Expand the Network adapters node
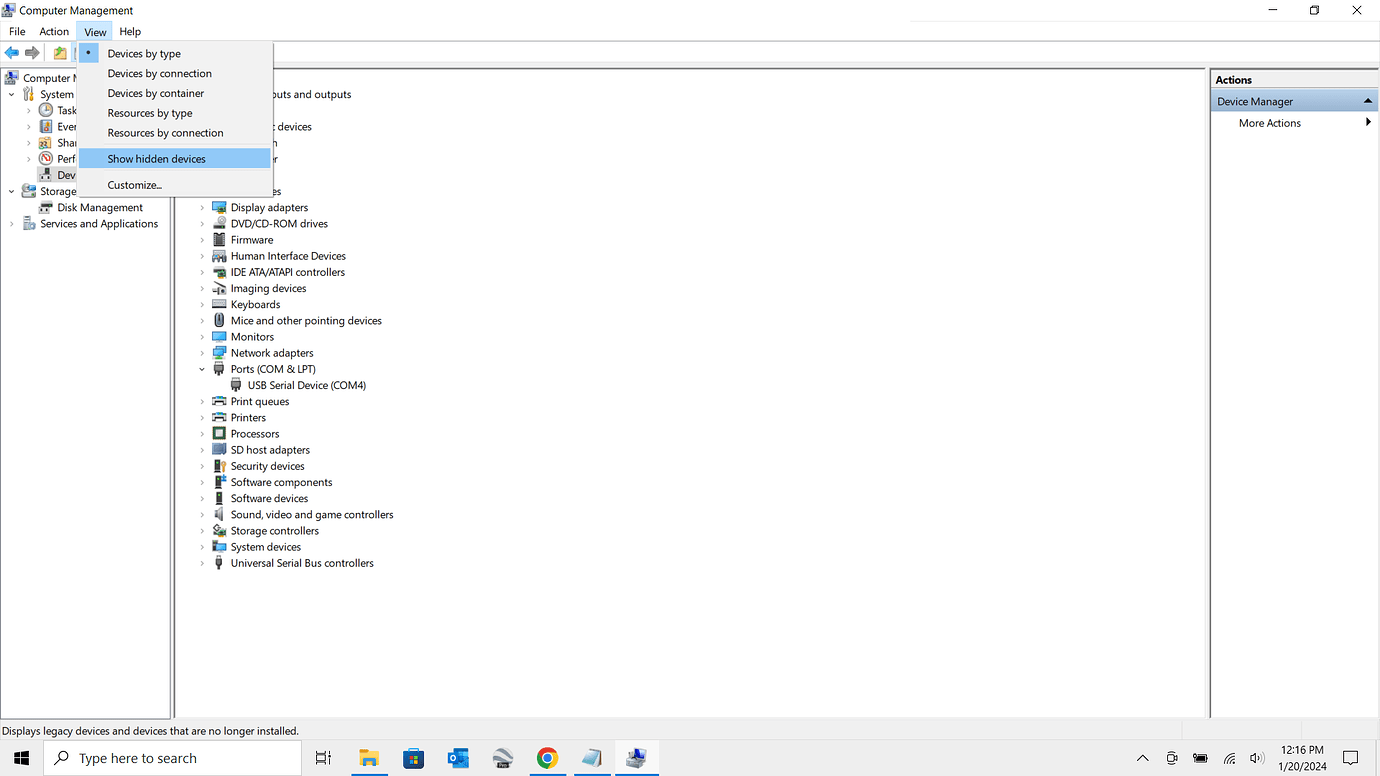Viewport: 1380px width, 776px height. 202,353
